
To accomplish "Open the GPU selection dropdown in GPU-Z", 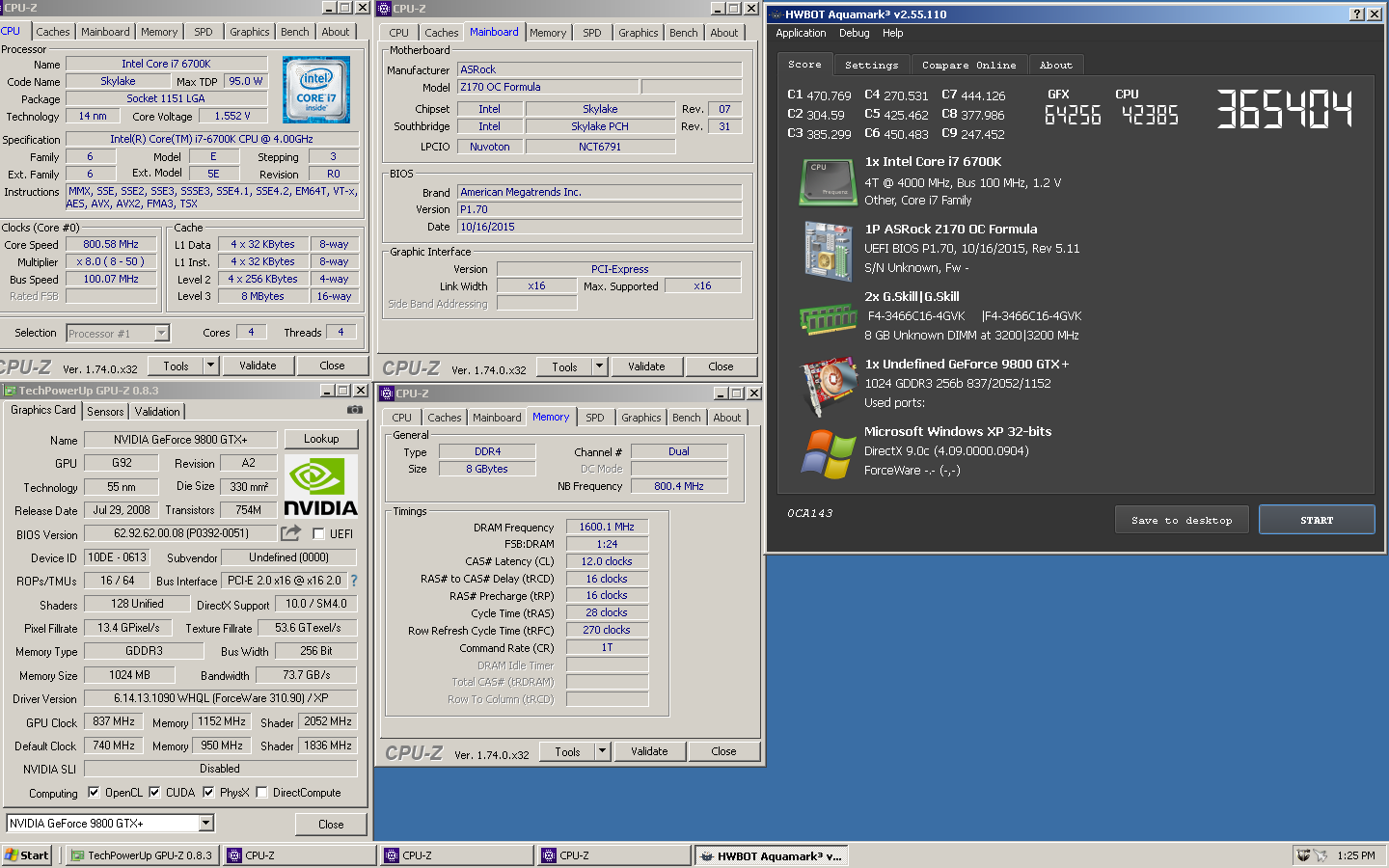I will [x=206, y=823].
